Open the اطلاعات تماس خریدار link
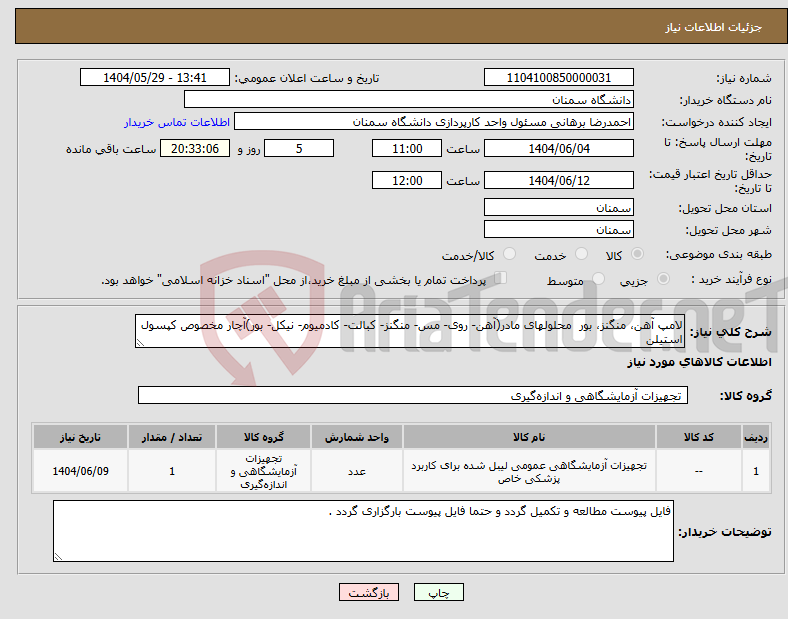The width and height of the screenshot is (788, 619). 177,122
